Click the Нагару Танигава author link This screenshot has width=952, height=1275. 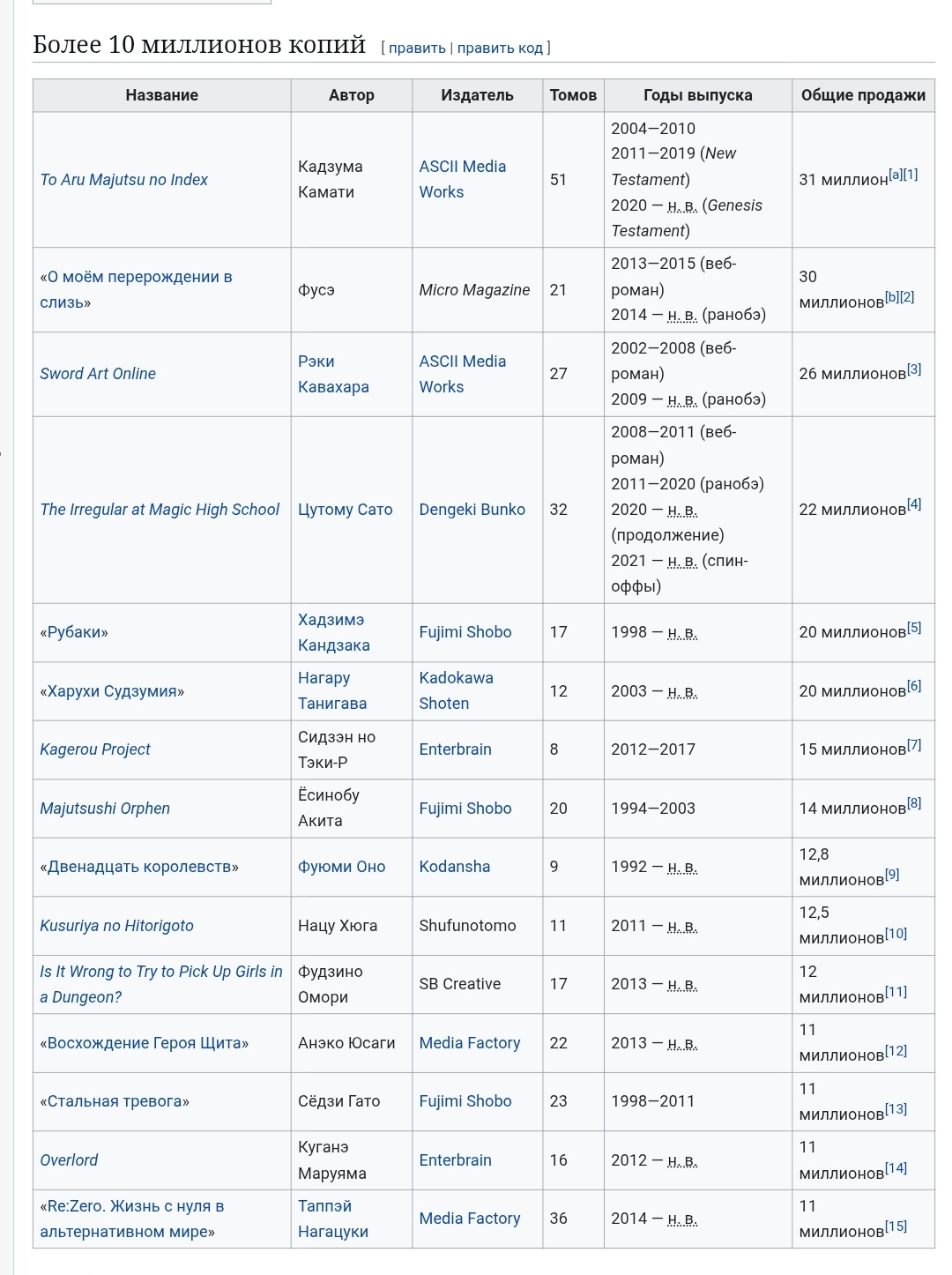click(332, 690)
